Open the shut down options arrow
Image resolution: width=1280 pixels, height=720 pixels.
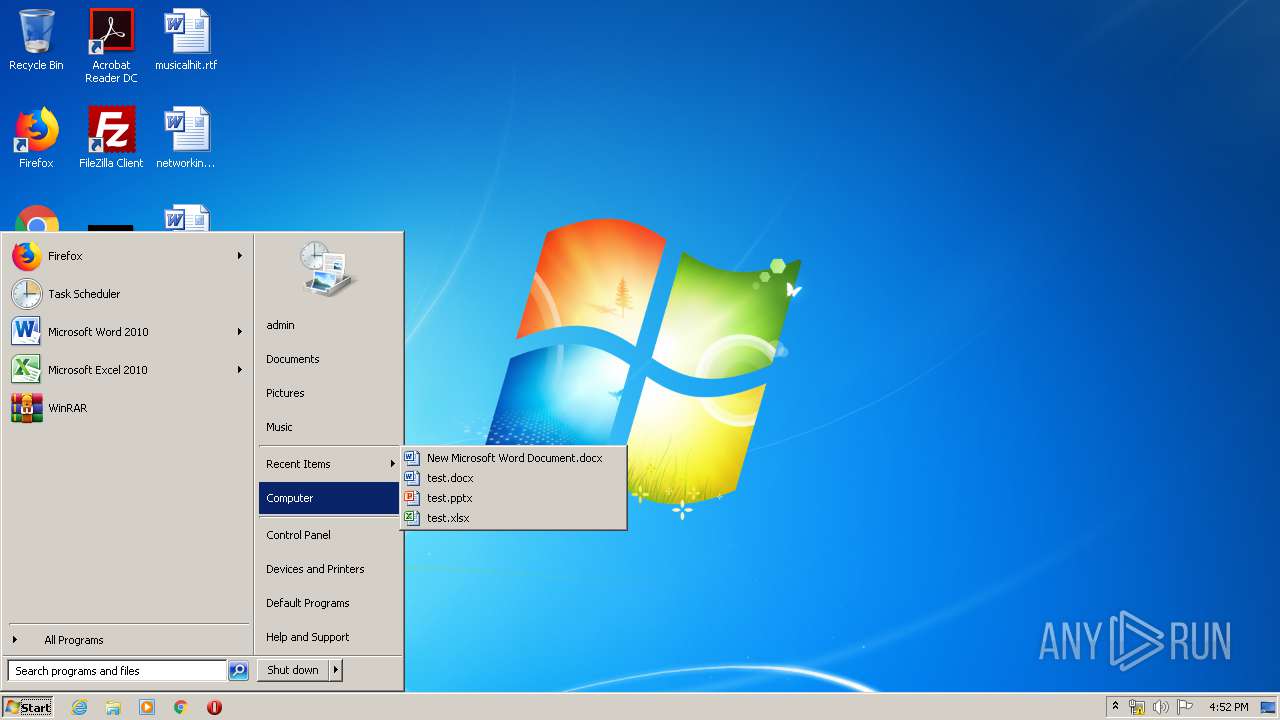point(336,670)
